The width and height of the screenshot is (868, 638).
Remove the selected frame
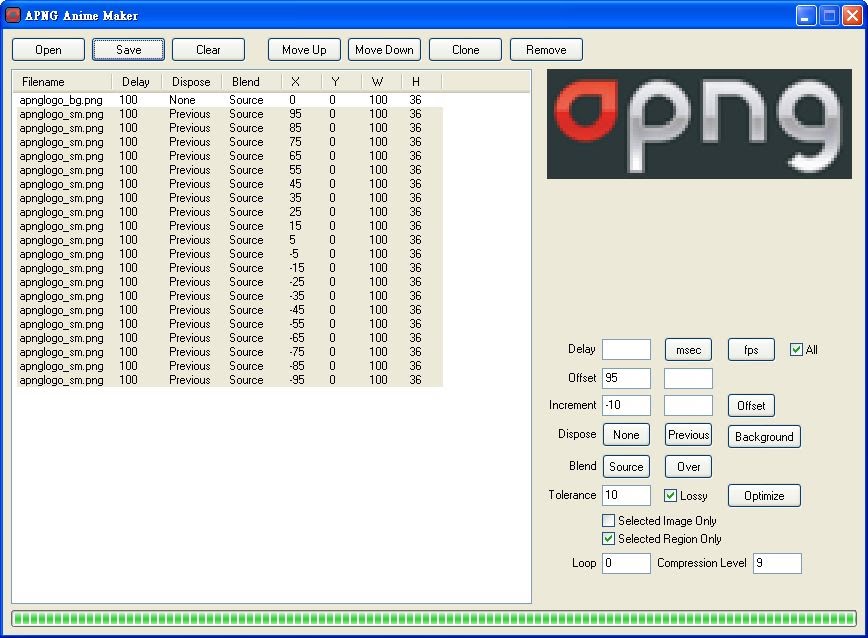546,50
